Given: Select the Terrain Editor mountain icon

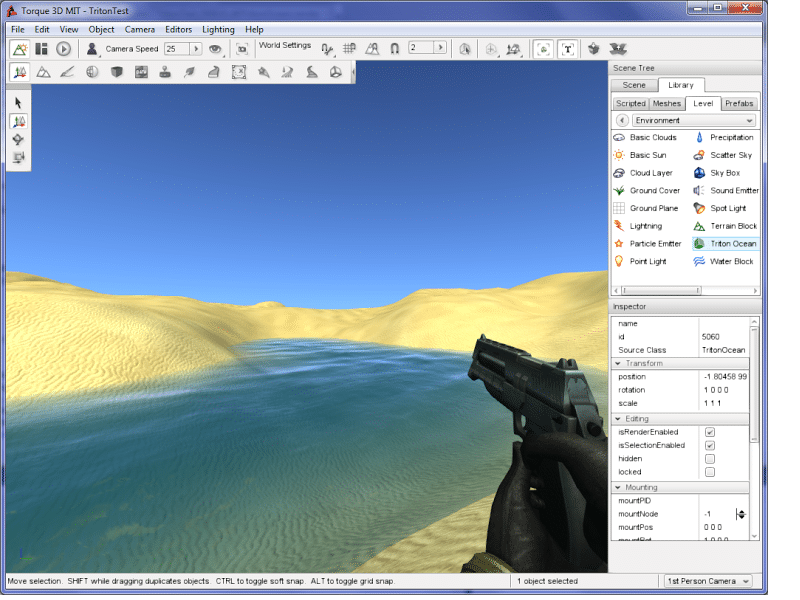Looking at the screenshot, I should [43, 72].
